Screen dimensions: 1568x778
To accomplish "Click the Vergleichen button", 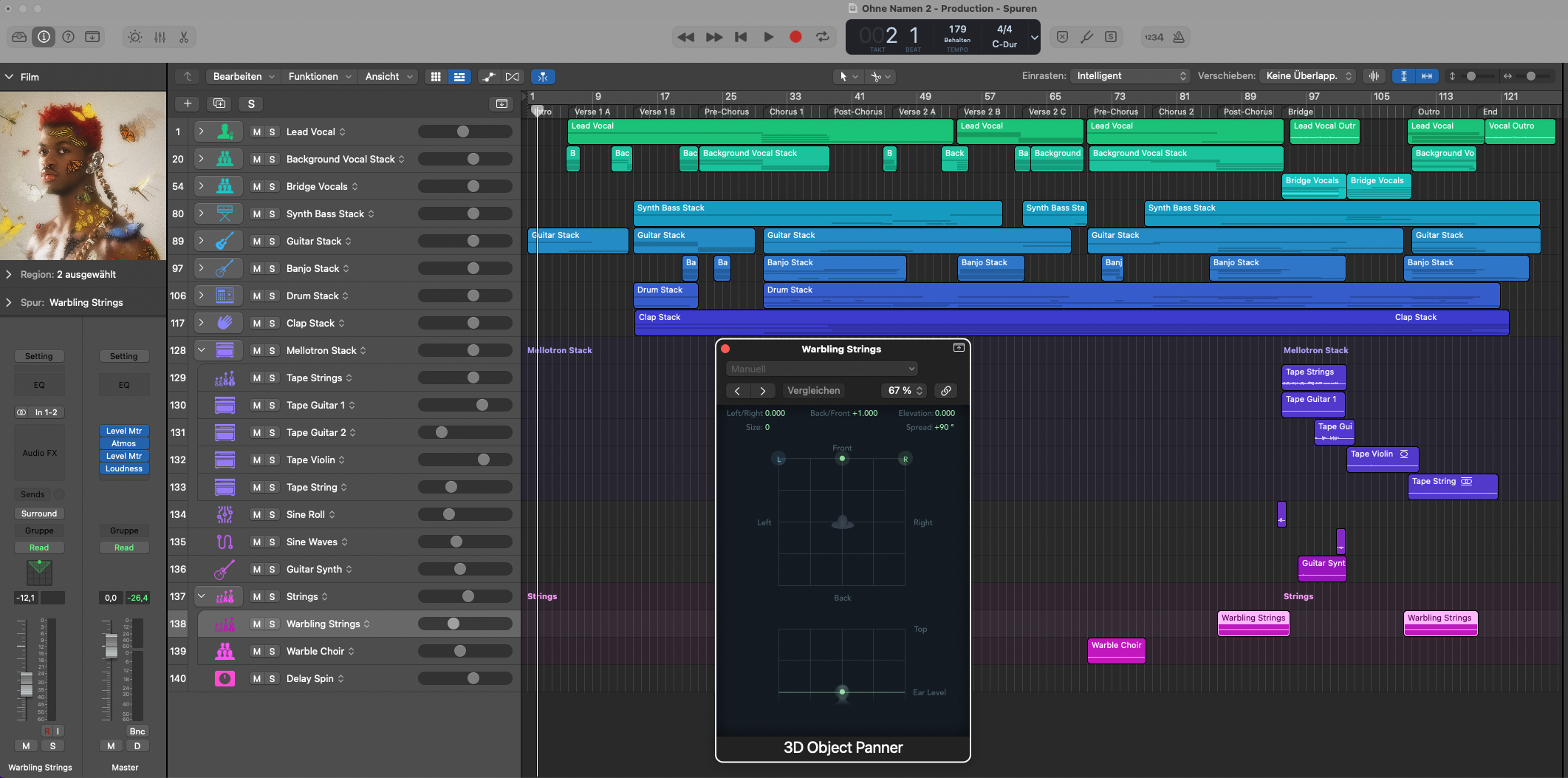I will click(813, 391).
